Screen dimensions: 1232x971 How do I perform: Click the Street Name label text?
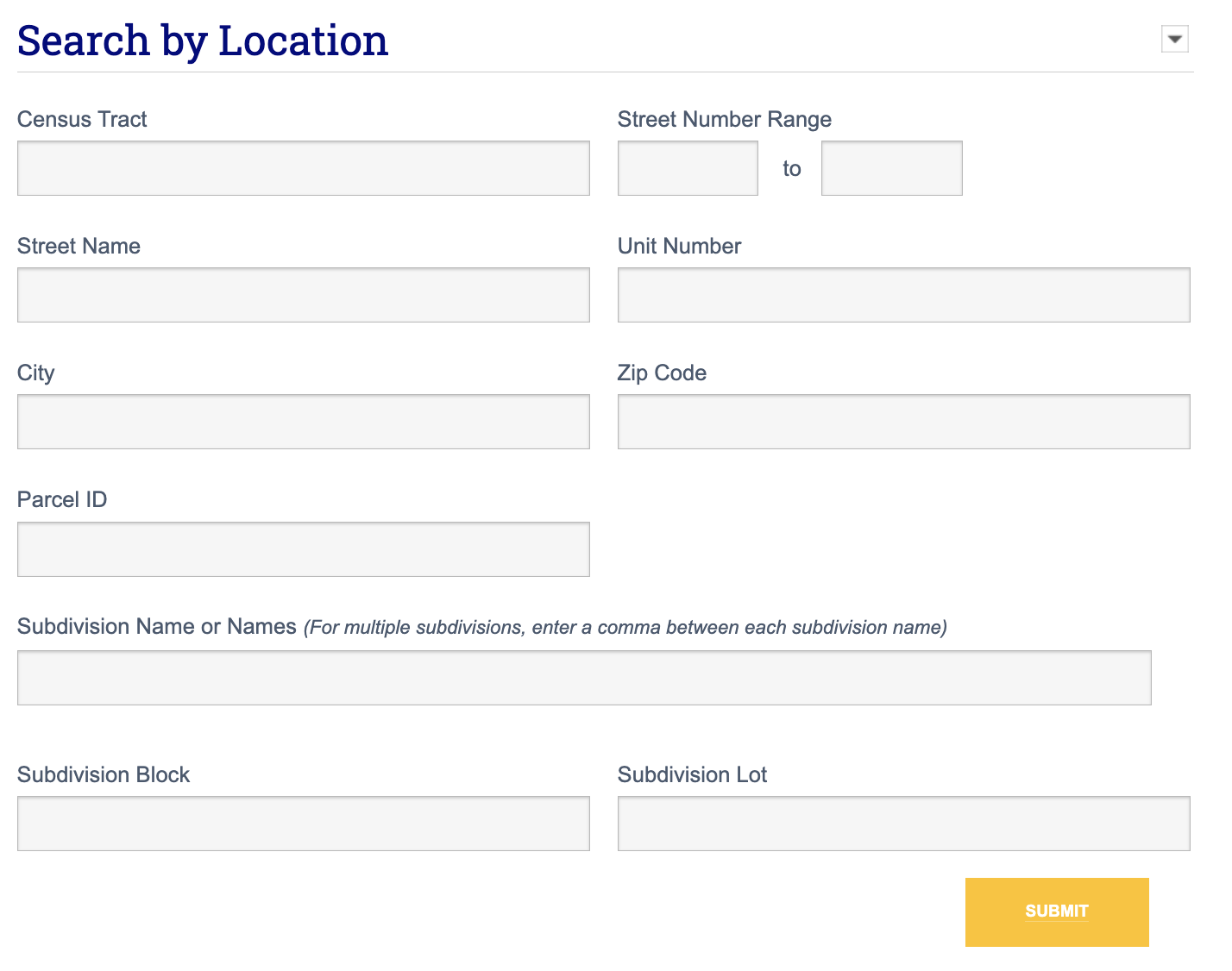79,246
